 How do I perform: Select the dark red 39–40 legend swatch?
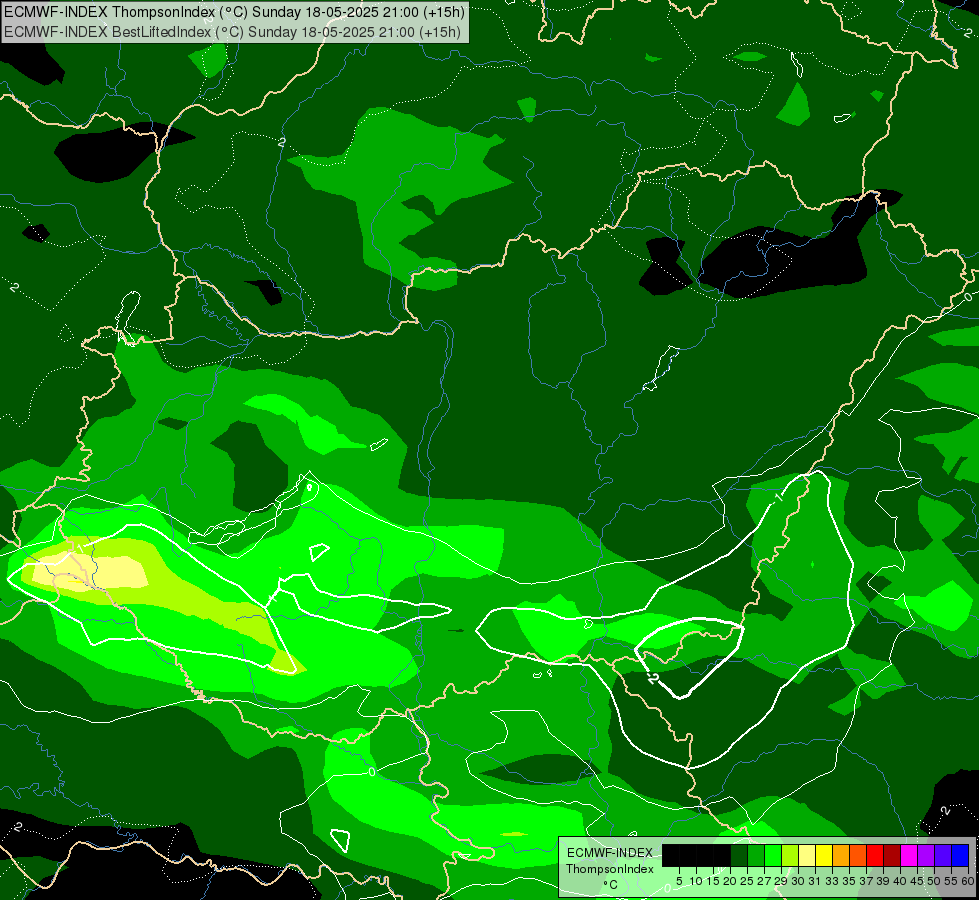pyautogui.click(x=892, y=855)
